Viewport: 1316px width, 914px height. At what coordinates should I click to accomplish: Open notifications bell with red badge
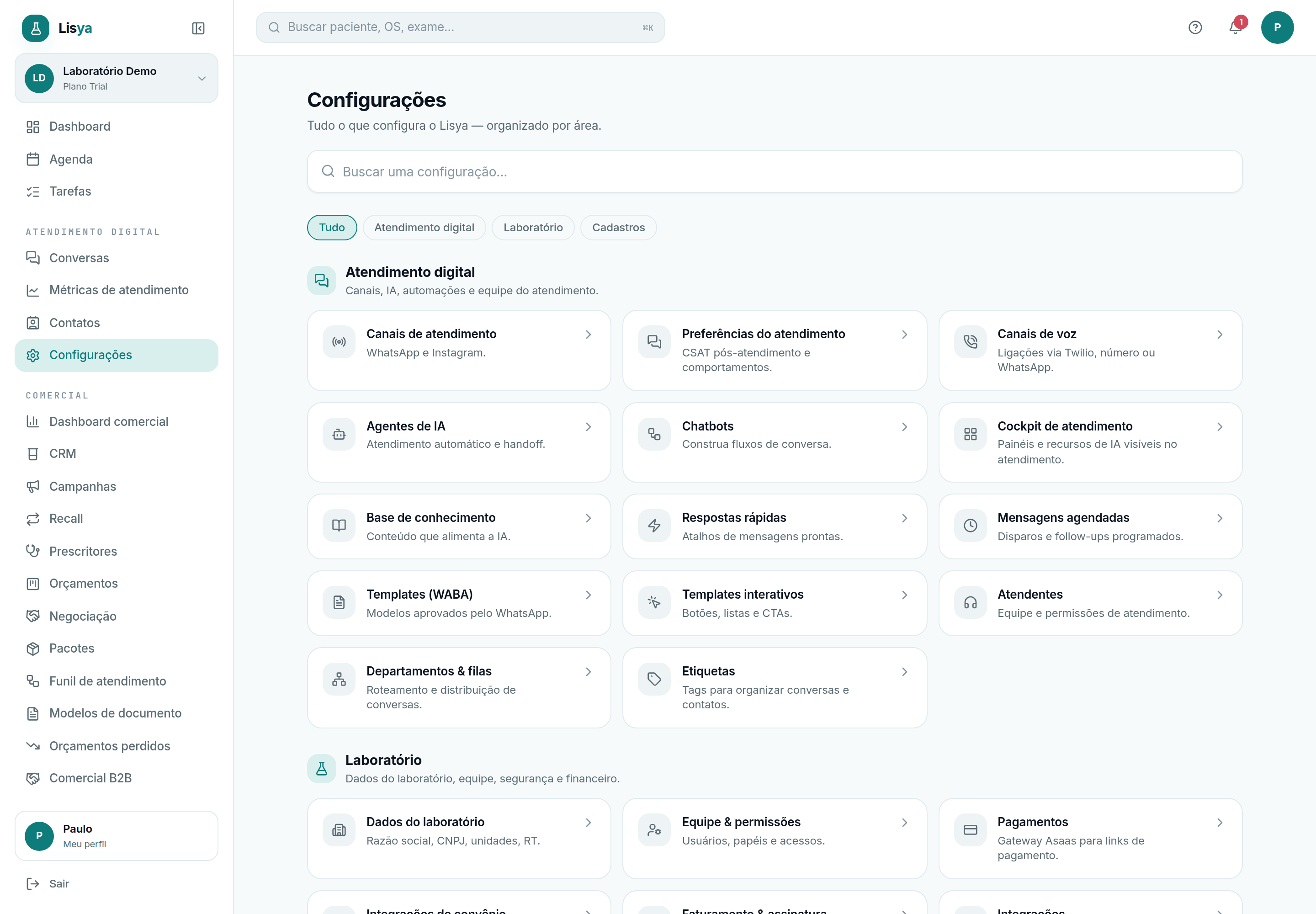[1235, 27]
